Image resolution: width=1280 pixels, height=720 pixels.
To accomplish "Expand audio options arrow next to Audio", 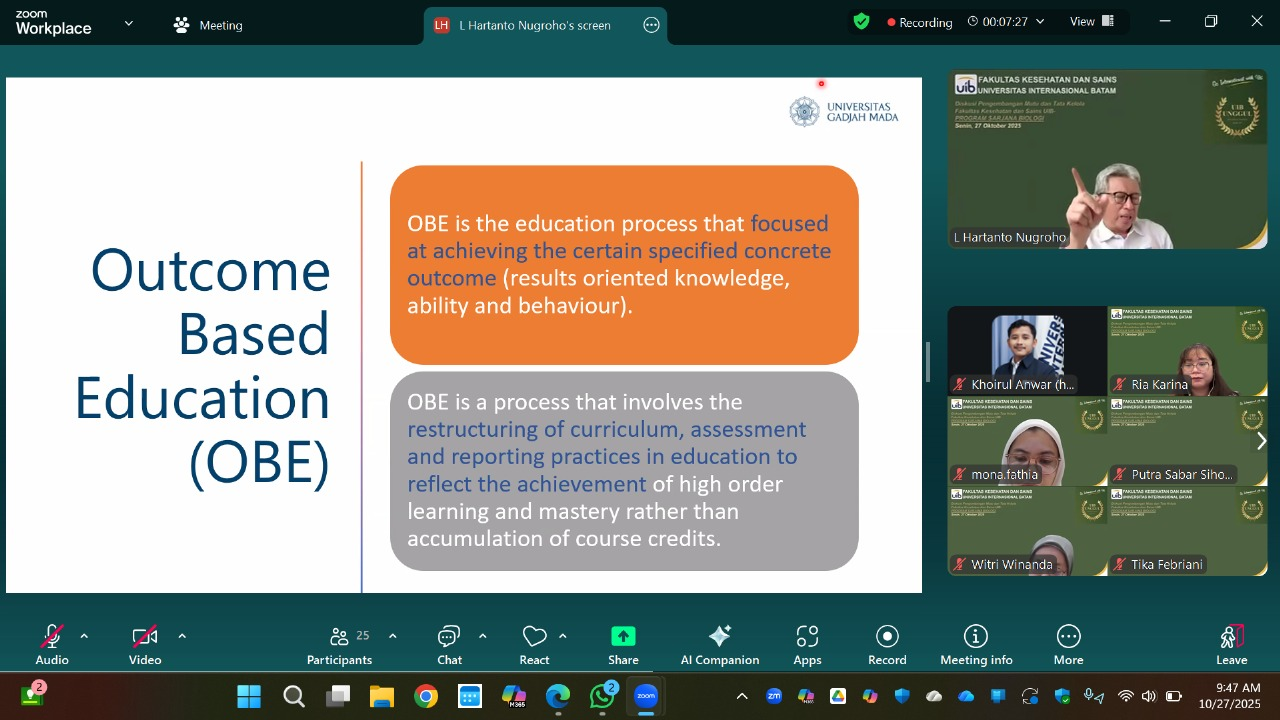I will coord(84,636).
